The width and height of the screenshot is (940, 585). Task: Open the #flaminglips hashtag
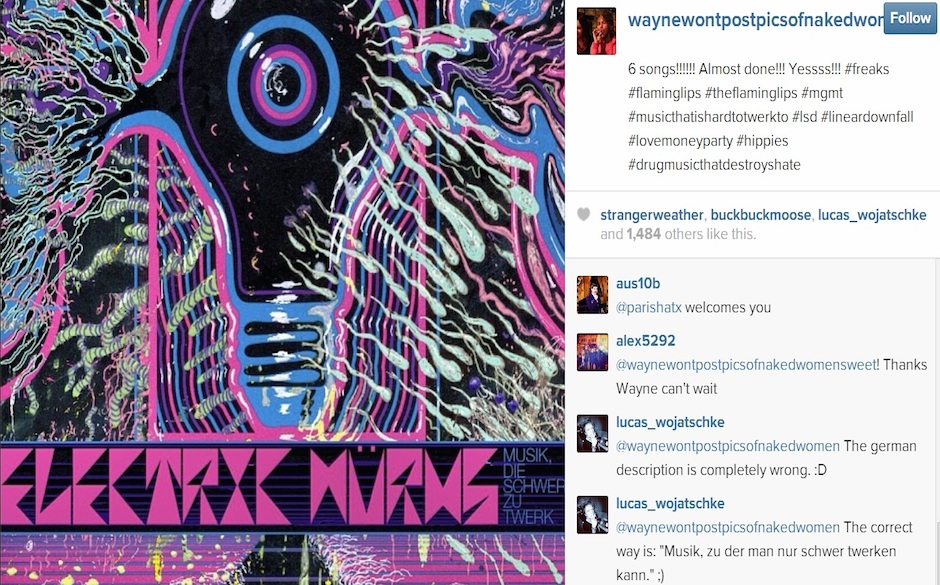tap(664, 93)
